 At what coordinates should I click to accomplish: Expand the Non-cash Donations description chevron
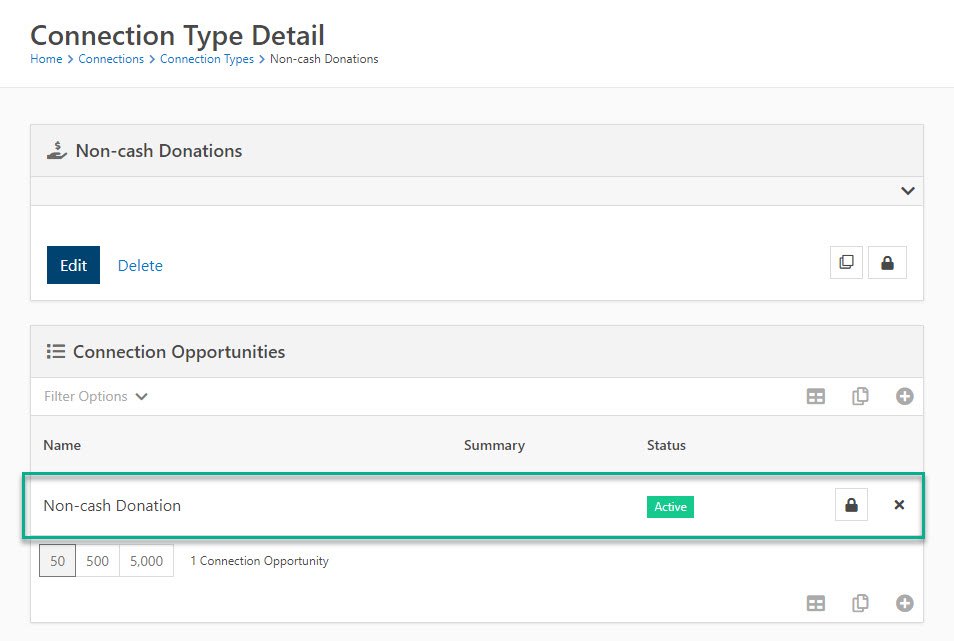[x=908, y=191]
